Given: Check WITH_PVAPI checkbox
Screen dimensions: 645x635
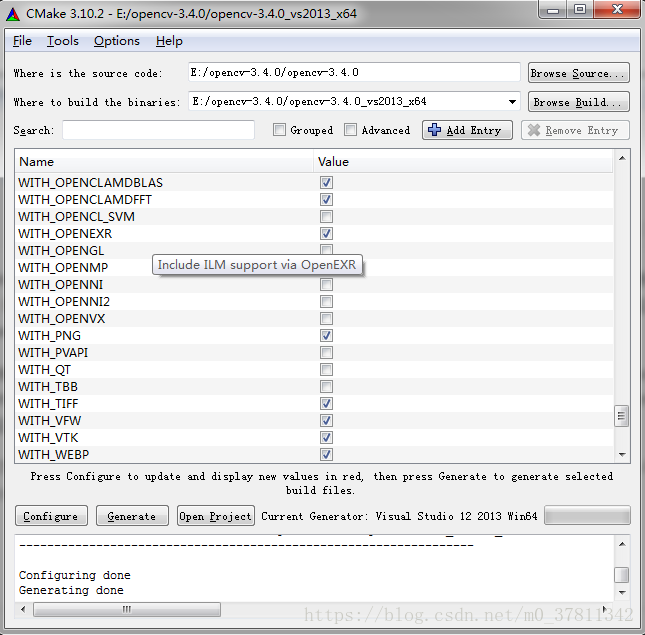Looking at the screenshot, I should click(326, 352).
